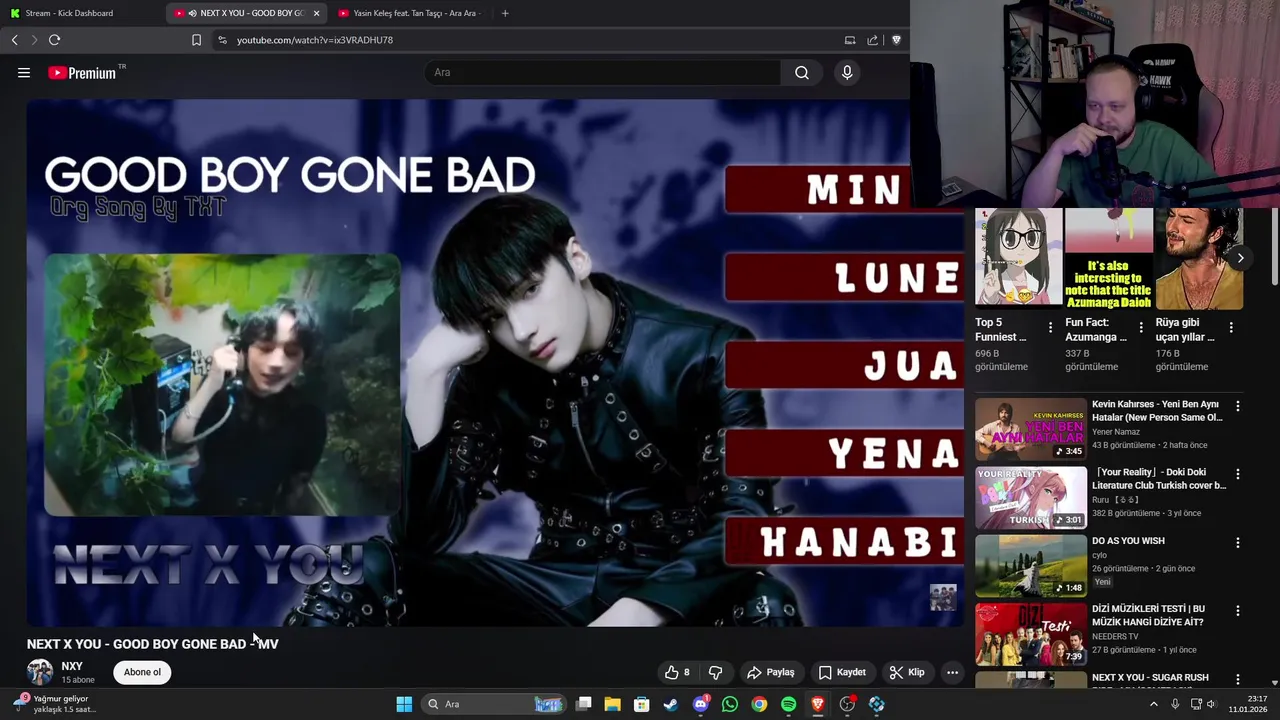This screenshot has height=720, width=1280.
Task: Open site settings icon in address bar
Action: coord(222,40)
